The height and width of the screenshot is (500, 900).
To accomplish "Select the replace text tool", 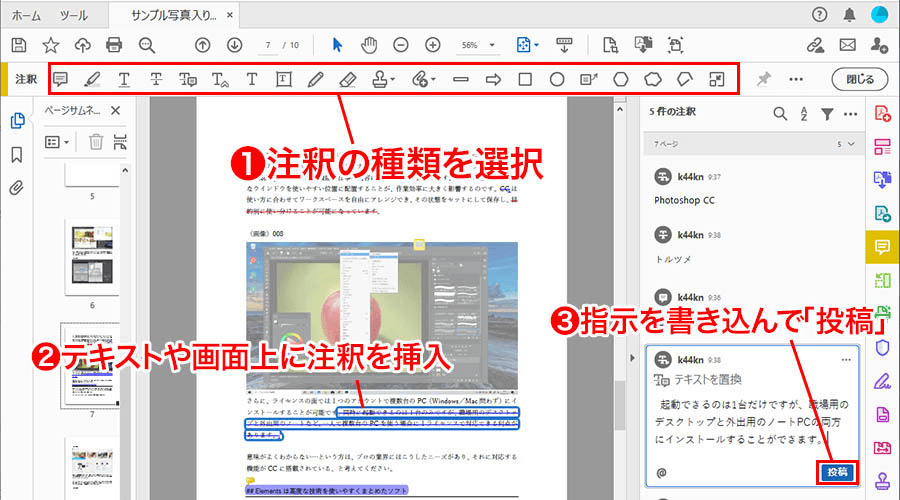I will coord(188,79).
